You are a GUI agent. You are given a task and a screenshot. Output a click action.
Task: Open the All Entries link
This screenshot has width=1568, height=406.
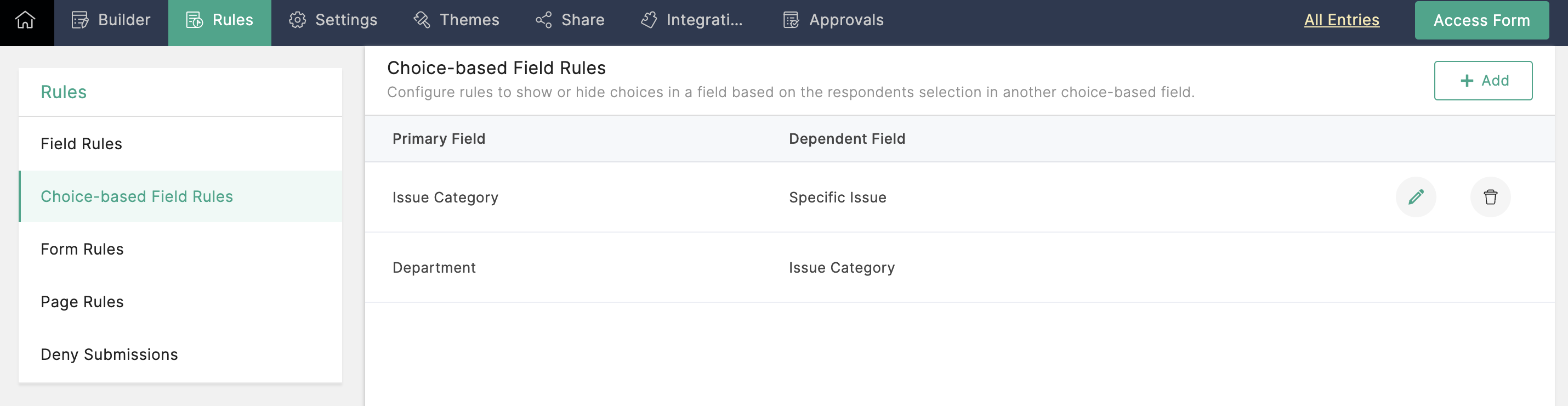pos(1341,21)
